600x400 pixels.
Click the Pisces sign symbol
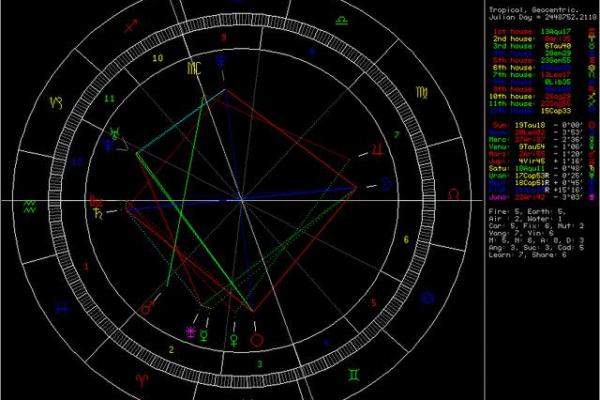coord(62,307)
